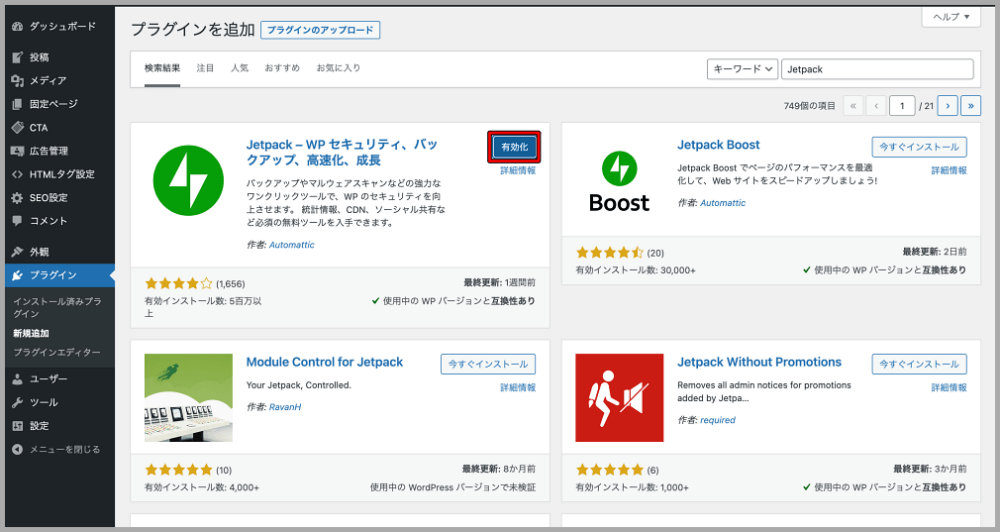Install Jetpack Without Promotions now
1000x532 pixels.
pos(919,364)
